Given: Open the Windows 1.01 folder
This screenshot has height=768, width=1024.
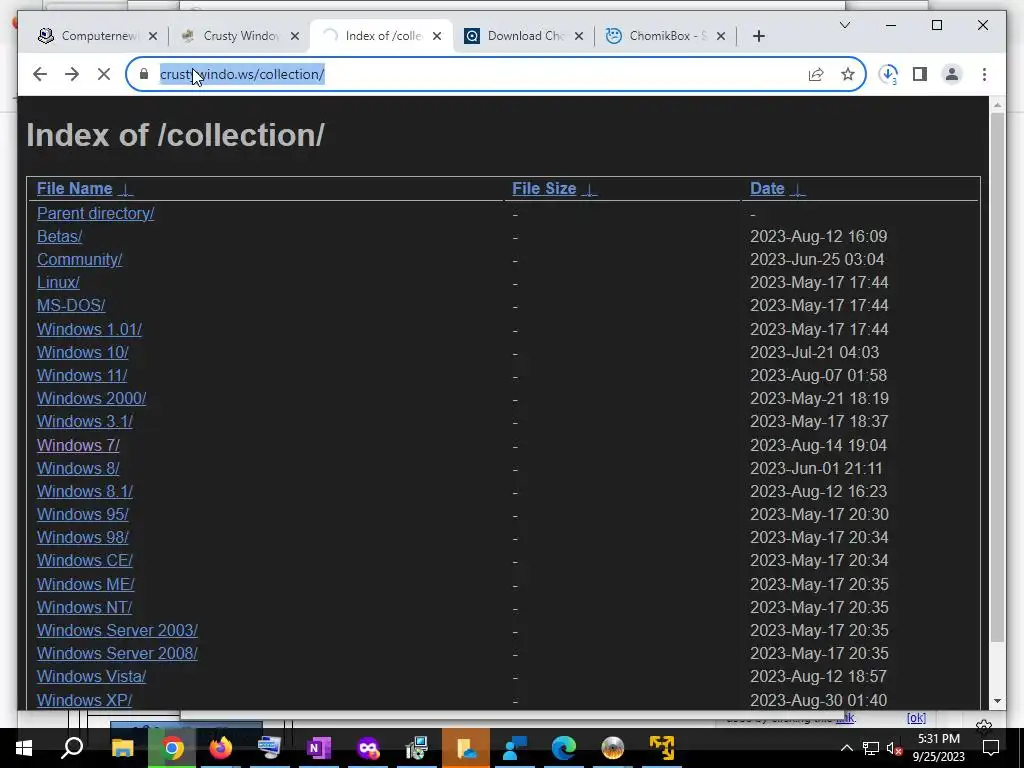Looking at the screenshot, I should (x=89, y=329).
